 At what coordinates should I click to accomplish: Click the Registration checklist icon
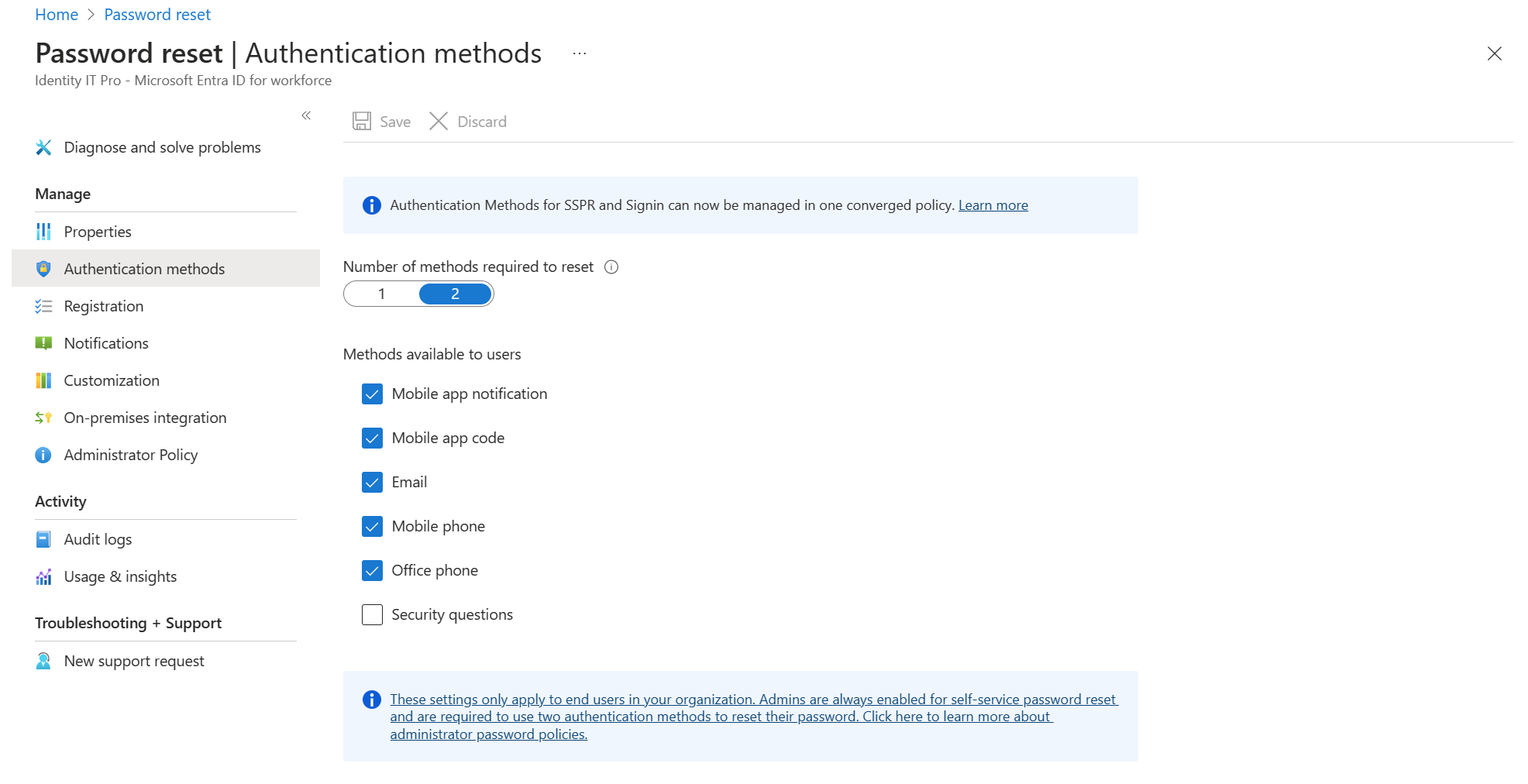point(44,306)
